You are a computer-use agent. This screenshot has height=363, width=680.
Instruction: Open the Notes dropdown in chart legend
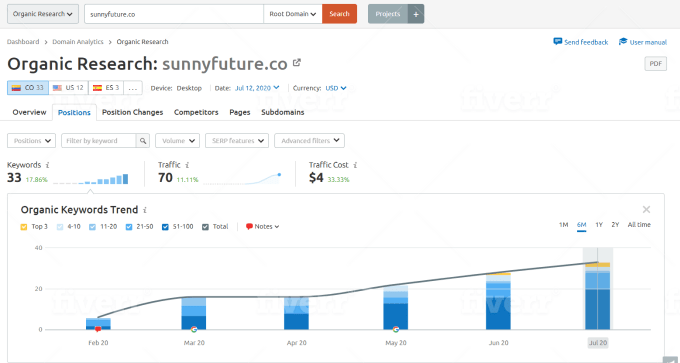pyautogui.click(x=263, y=226)
